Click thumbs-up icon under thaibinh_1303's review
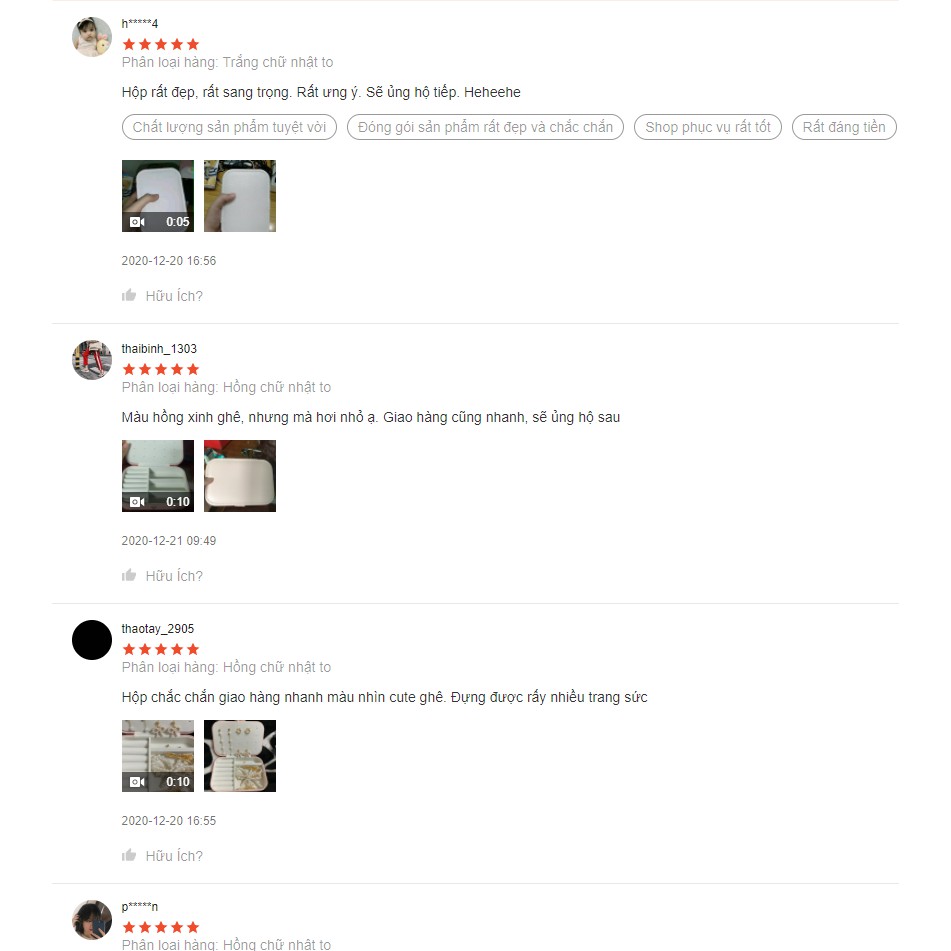The width and height of the screenshot is (951, 951). pos(129,575)
